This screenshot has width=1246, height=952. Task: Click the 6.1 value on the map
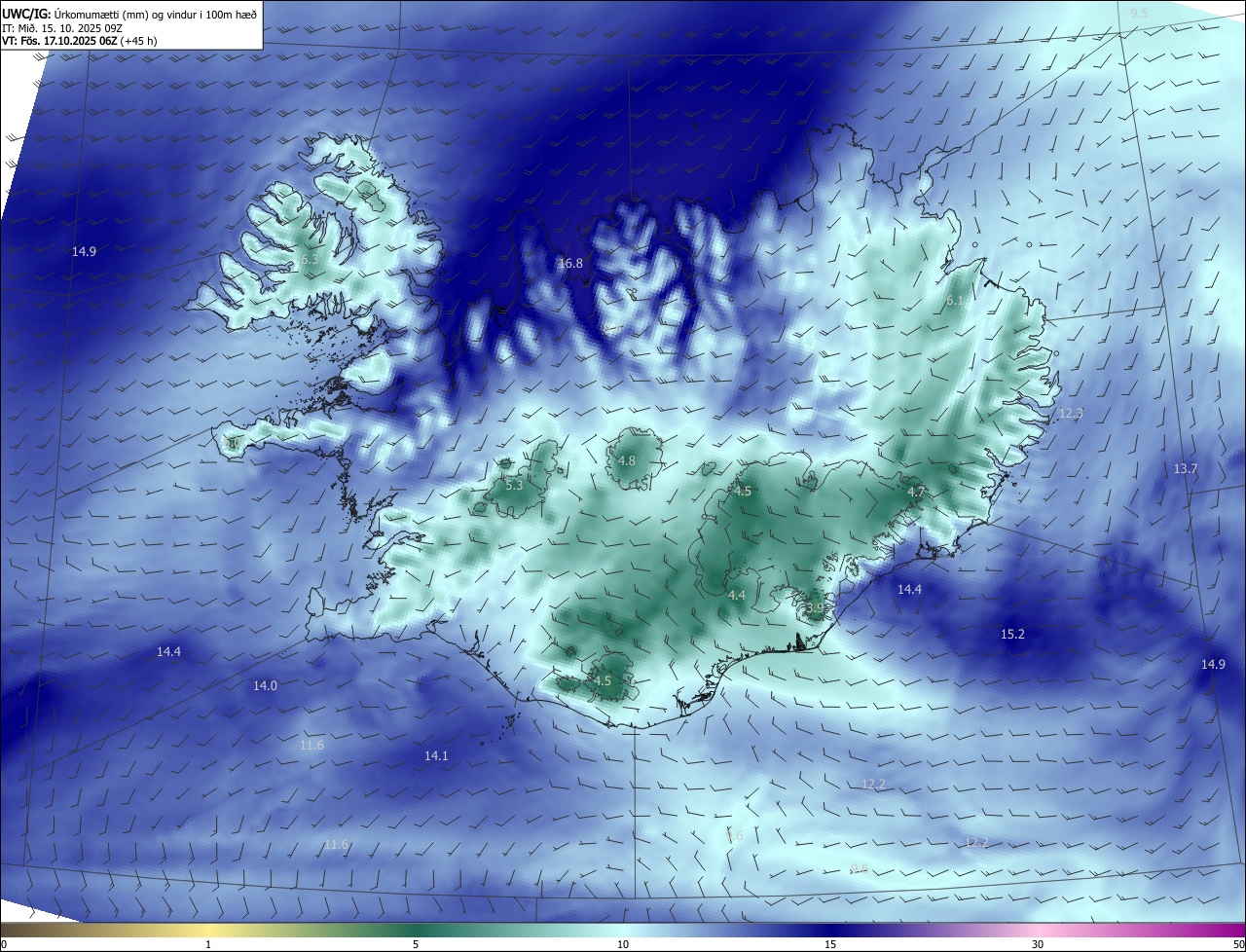[955, 302]
